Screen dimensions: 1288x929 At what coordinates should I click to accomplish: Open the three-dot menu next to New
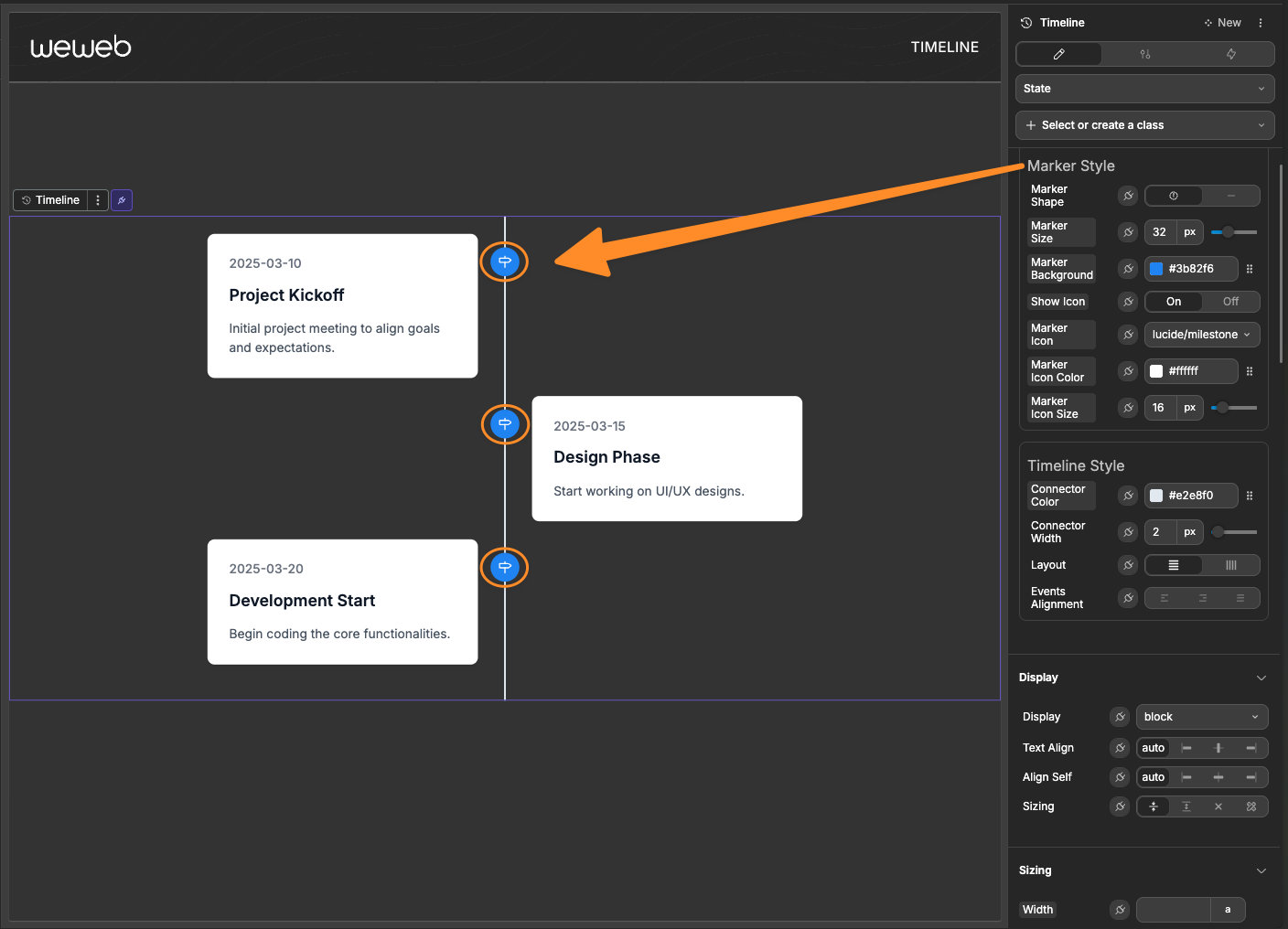pyautogui.click(x=1261, y=22)
